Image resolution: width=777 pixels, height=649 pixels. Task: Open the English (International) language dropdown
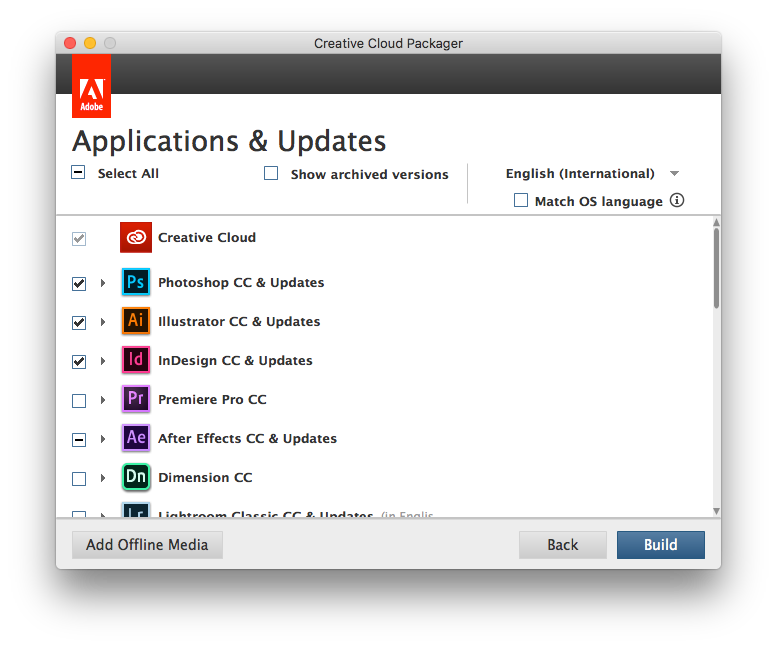point(592,173)
